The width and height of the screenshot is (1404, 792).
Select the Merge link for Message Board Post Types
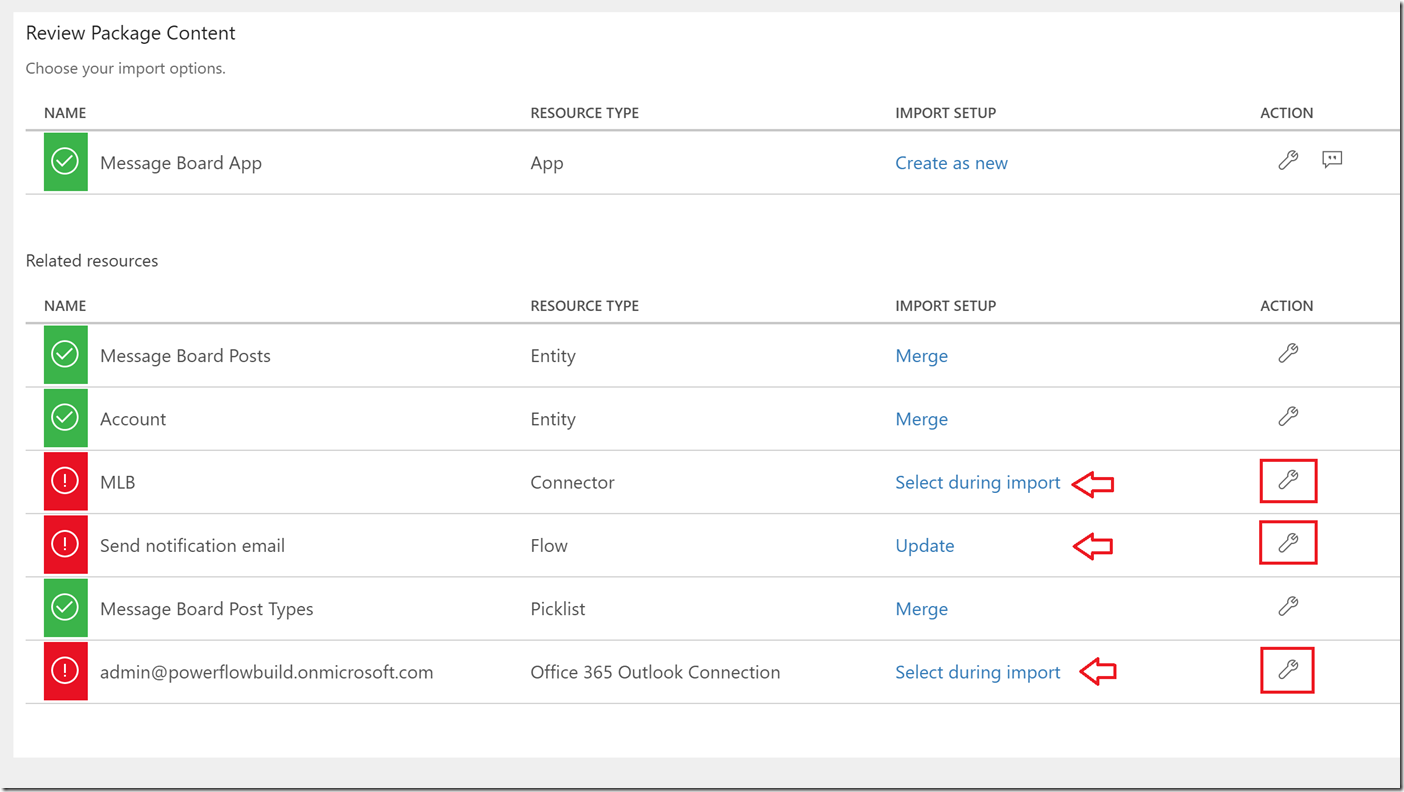tap(921, 608)
